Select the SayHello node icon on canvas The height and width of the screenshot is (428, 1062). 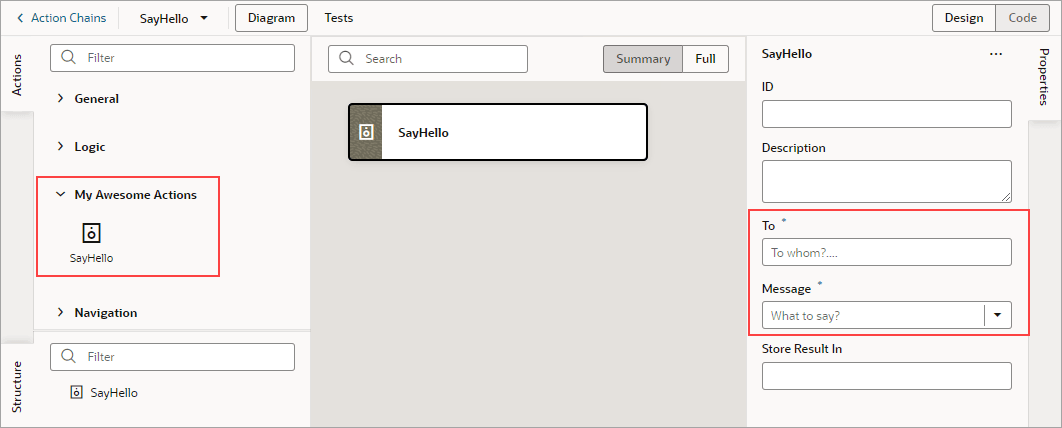[366, 132]
